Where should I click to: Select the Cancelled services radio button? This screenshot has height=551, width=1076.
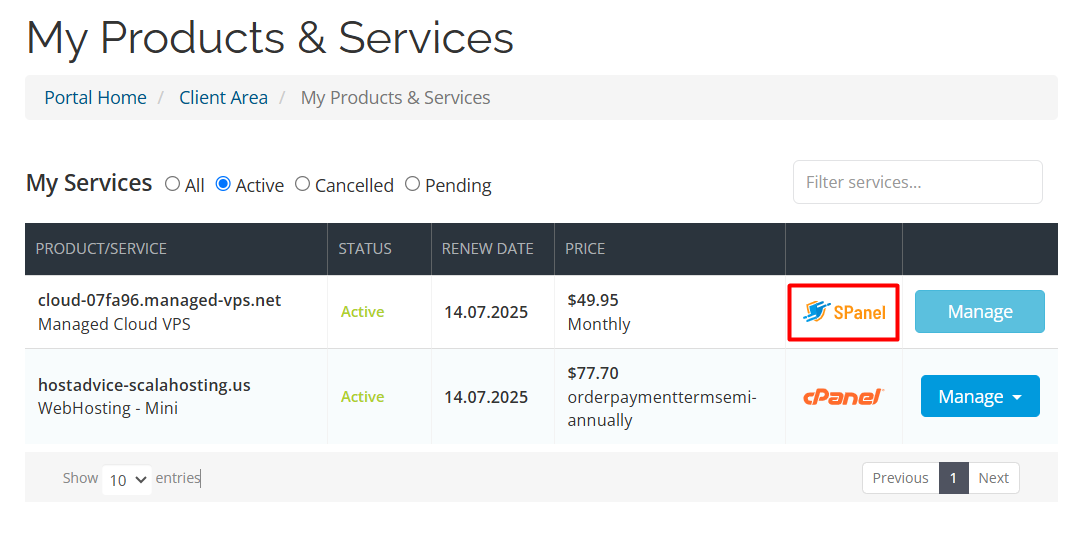303,184
